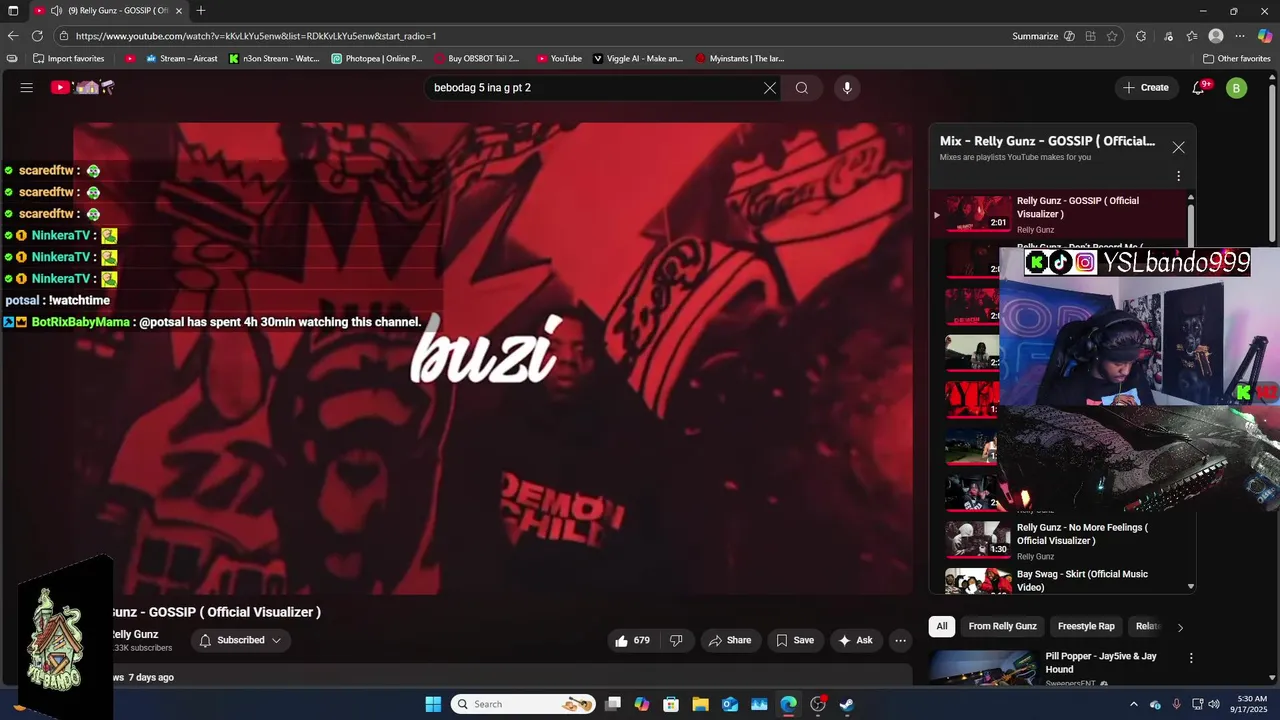
Task: Open the Pill Popper video thumbnail
Action: (x=982, y=668)
